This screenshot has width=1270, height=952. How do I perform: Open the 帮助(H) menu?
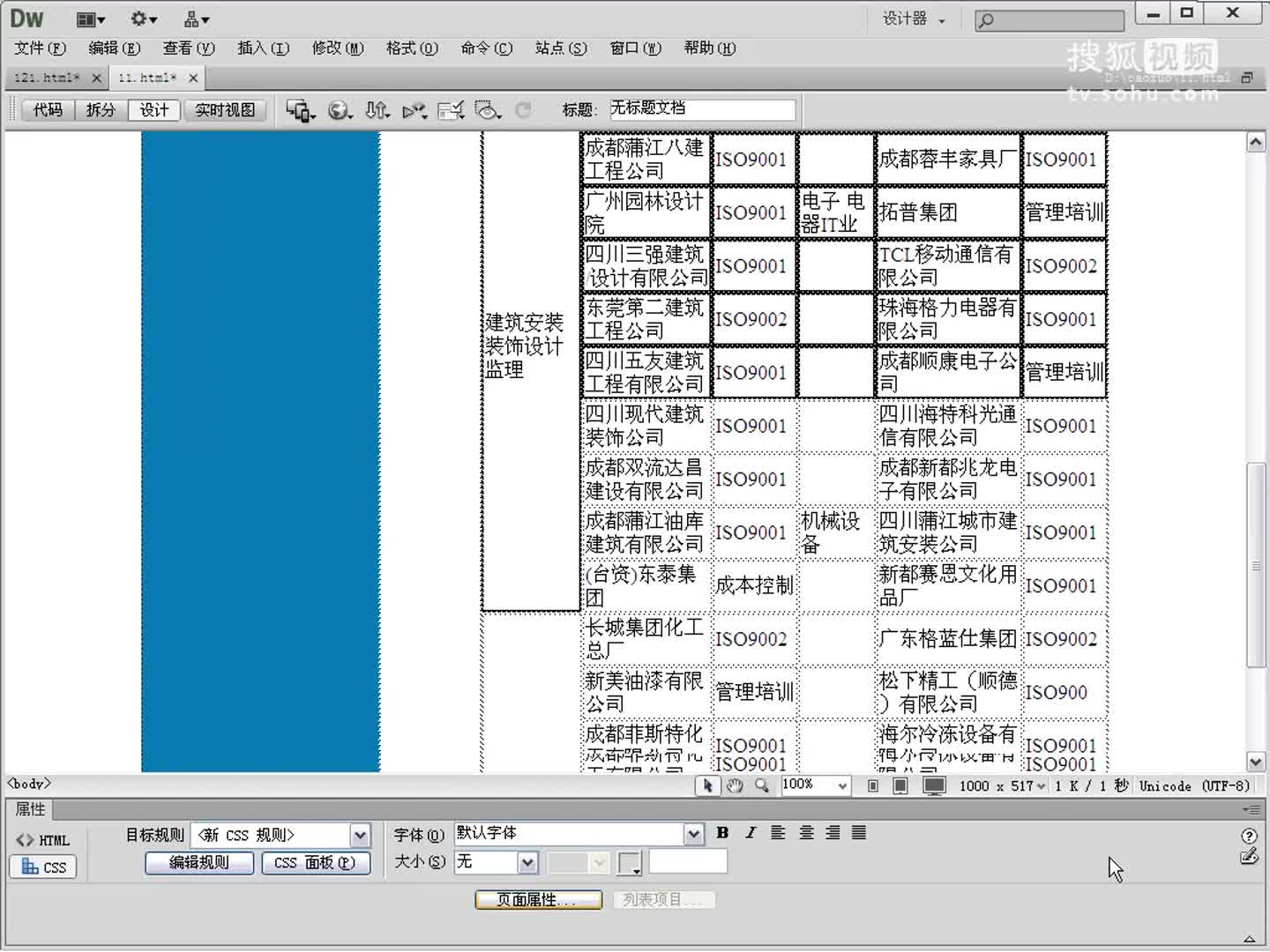click(x=710, y=48)
